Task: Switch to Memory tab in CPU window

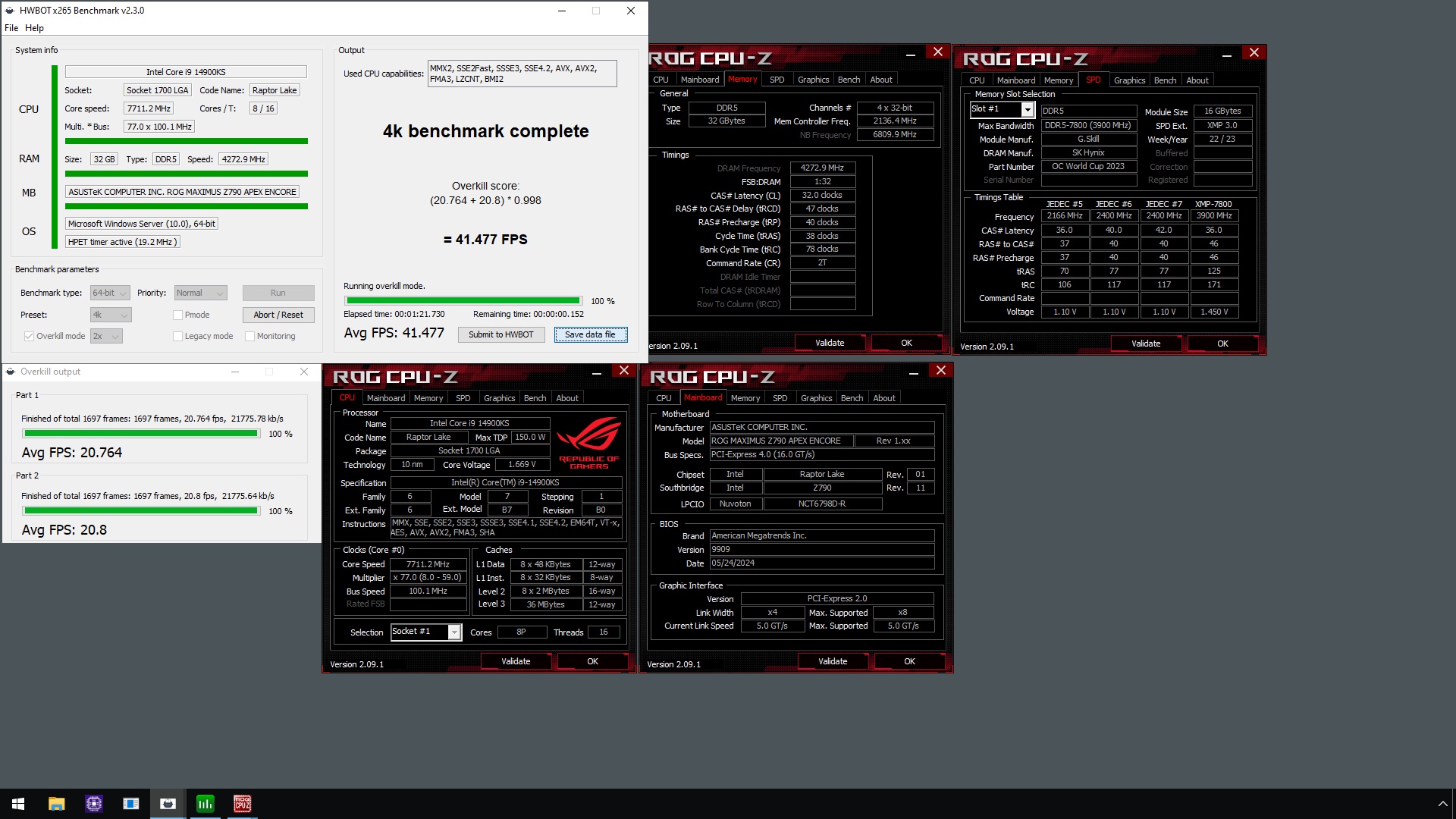Action: tap(428, 398)
